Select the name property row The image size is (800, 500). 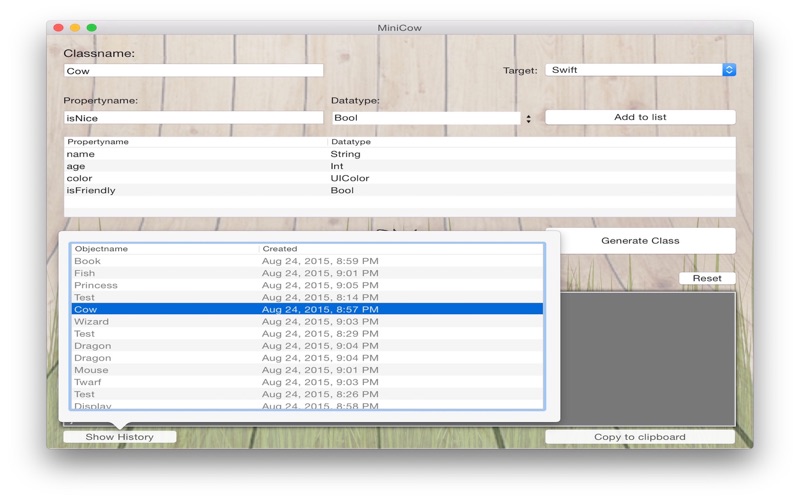(x=399, y=154)
